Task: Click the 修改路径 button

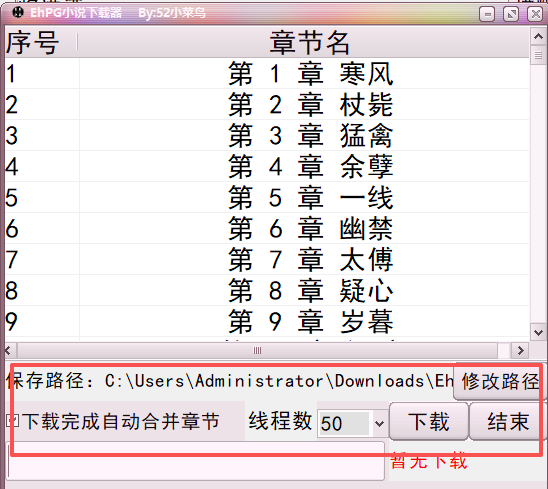Action: [500, 381]
